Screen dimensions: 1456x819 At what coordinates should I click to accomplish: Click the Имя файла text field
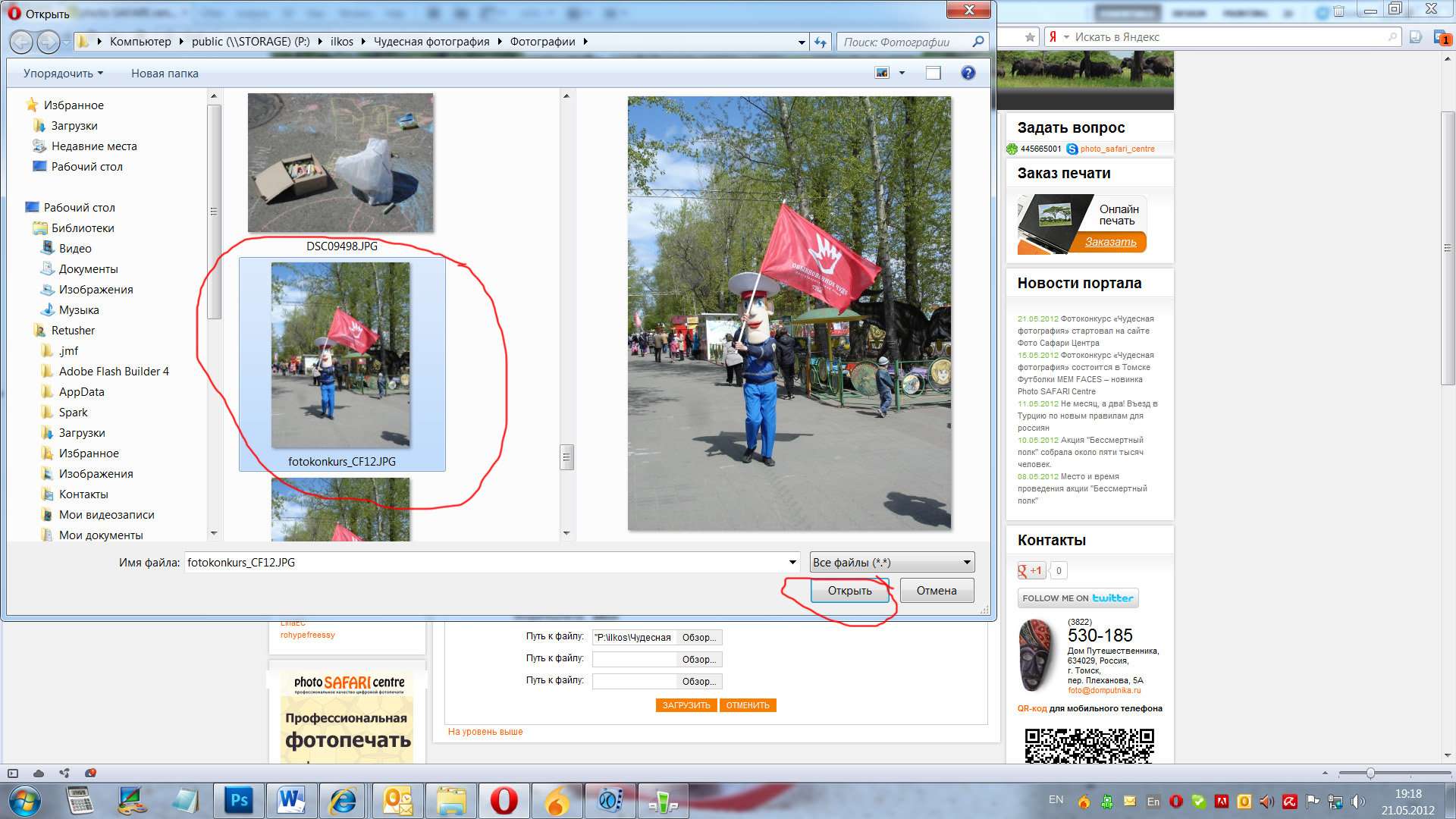coord(485,563)
